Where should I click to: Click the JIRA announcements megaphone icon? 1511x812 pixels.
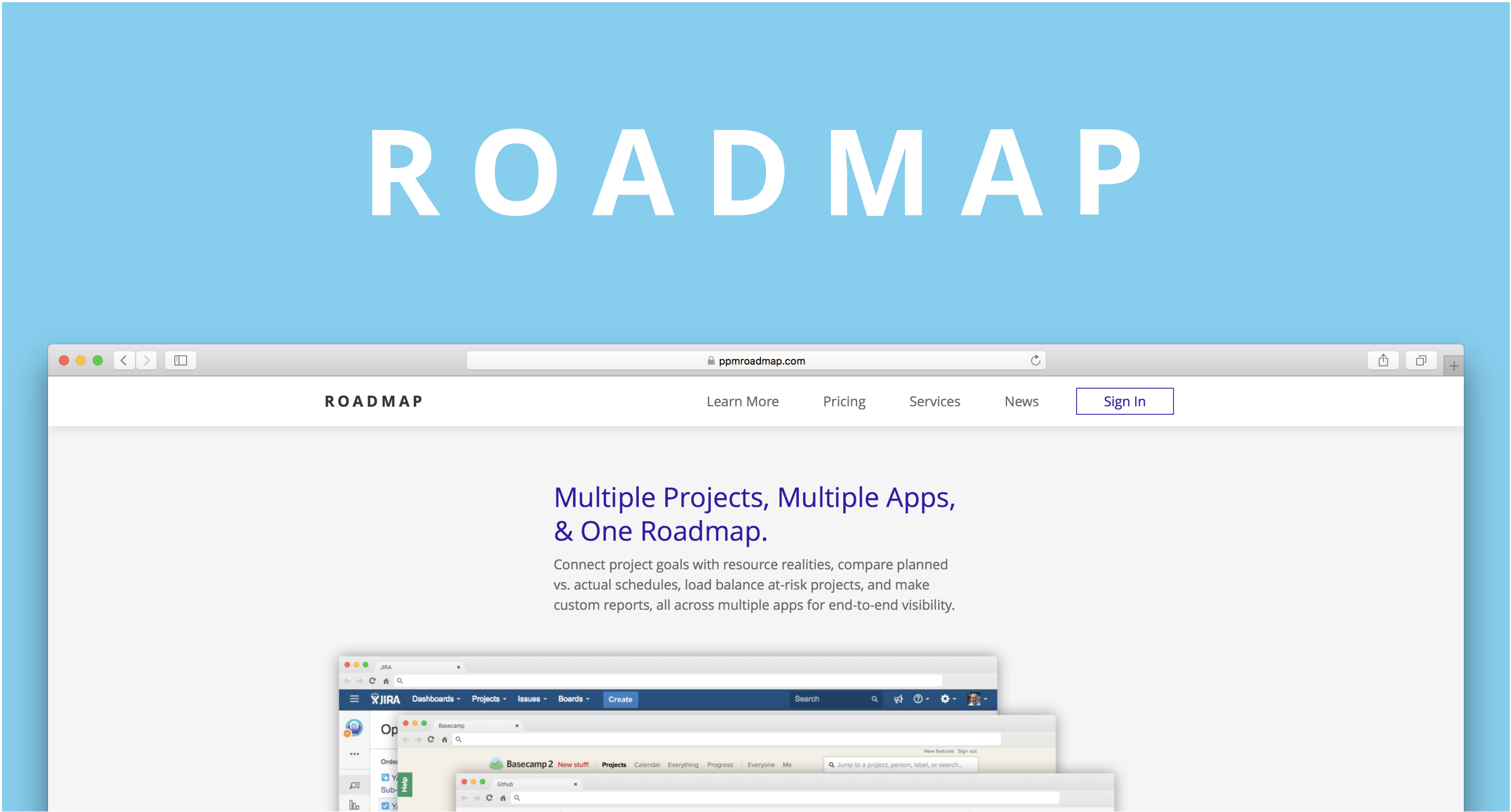[x=898, y=699]
